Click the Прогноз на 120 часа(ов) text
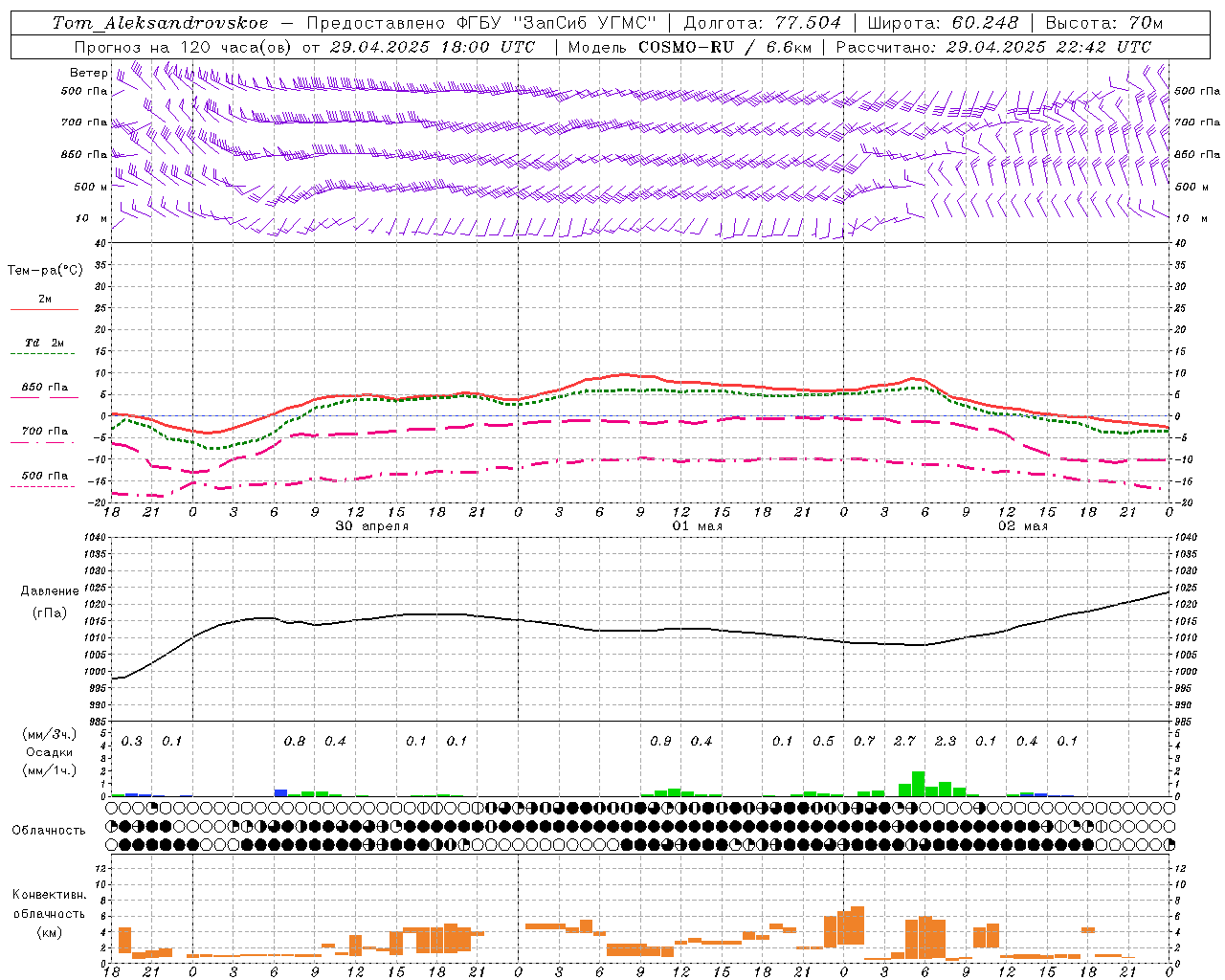This screenshot has height=980, width=1225. (185, 47)
